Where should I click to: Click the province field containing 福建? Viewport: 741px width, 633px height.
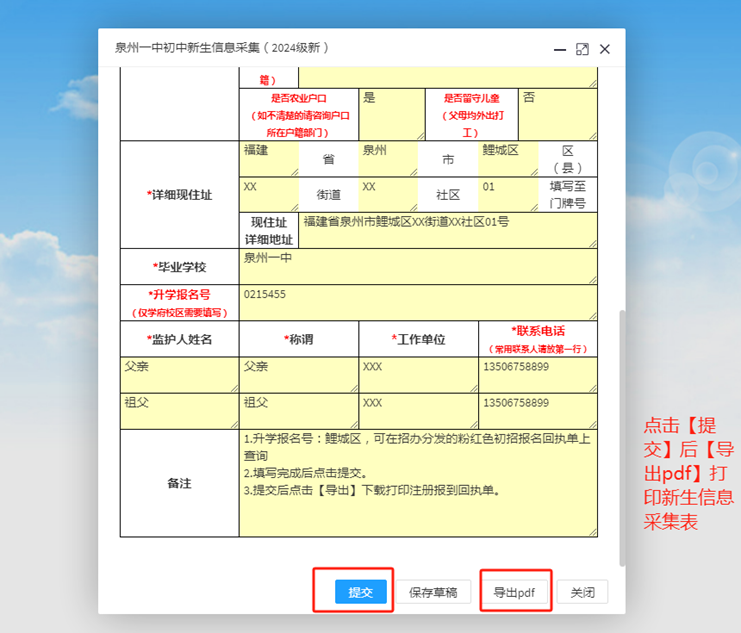268,158
